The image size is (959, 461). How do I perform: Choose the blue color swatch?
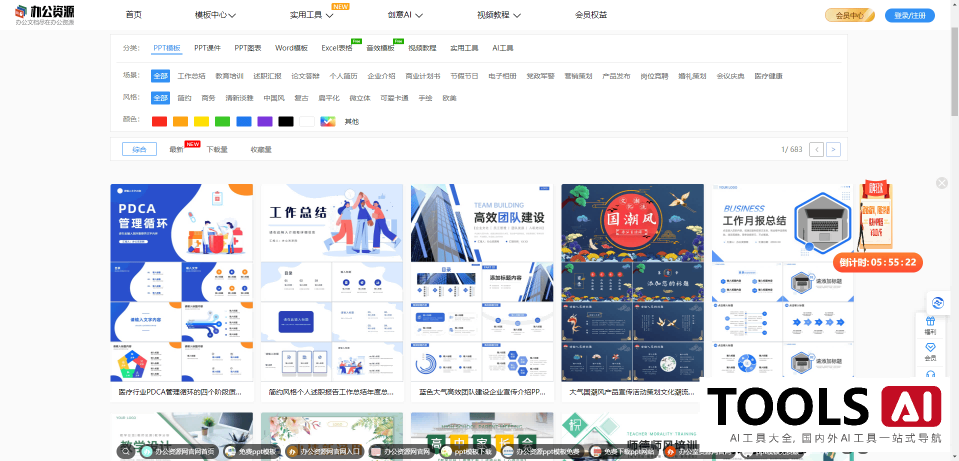243,121
